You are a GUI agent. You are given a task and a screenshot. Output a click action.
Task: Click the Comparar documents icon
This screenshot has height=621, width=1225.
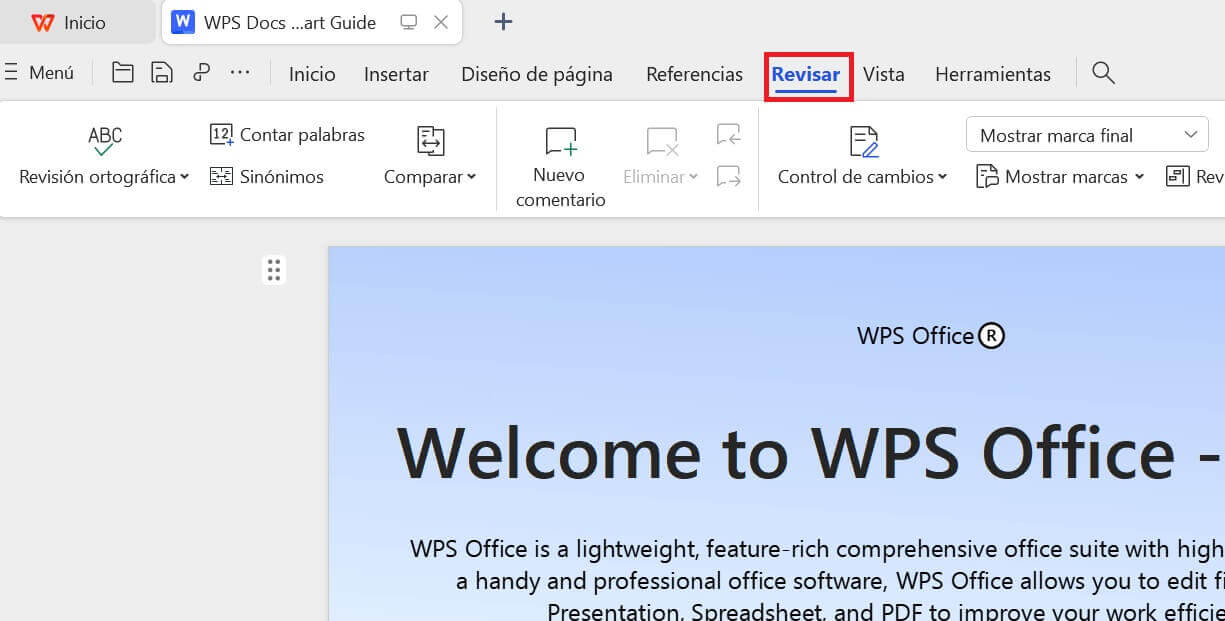(430, 140)
